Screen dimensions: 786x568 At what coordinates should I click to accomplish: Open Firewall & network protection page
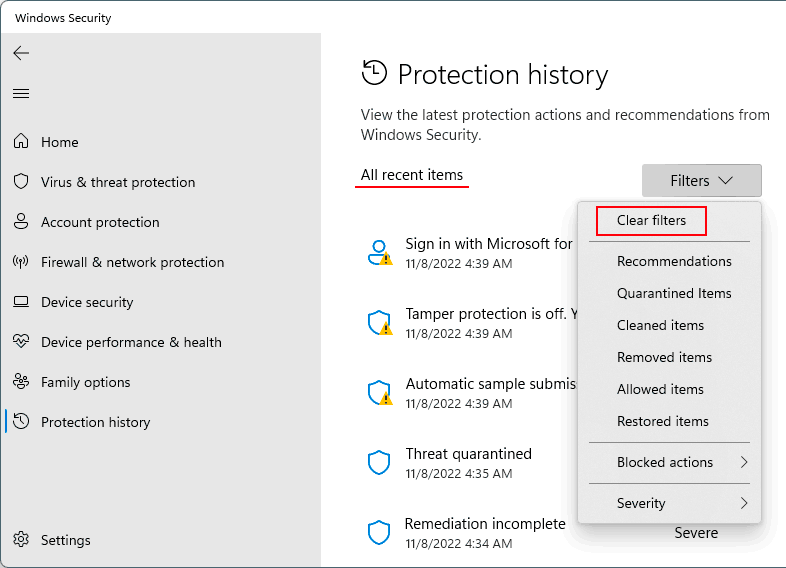[x=132, y=263]
